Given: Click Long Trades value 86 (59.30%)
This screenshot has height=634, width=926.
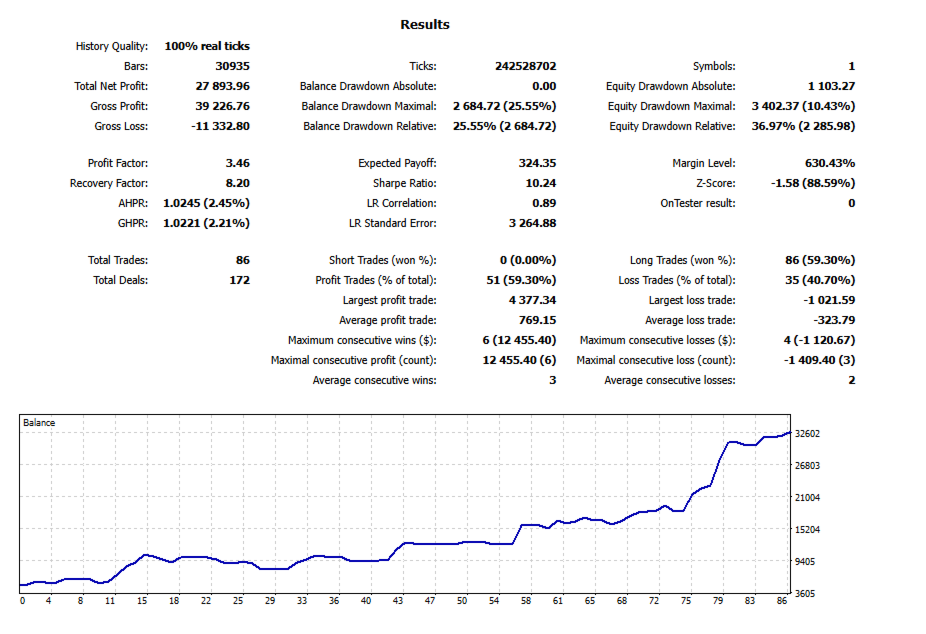Looking at the screenshot, I should [820, 260].
